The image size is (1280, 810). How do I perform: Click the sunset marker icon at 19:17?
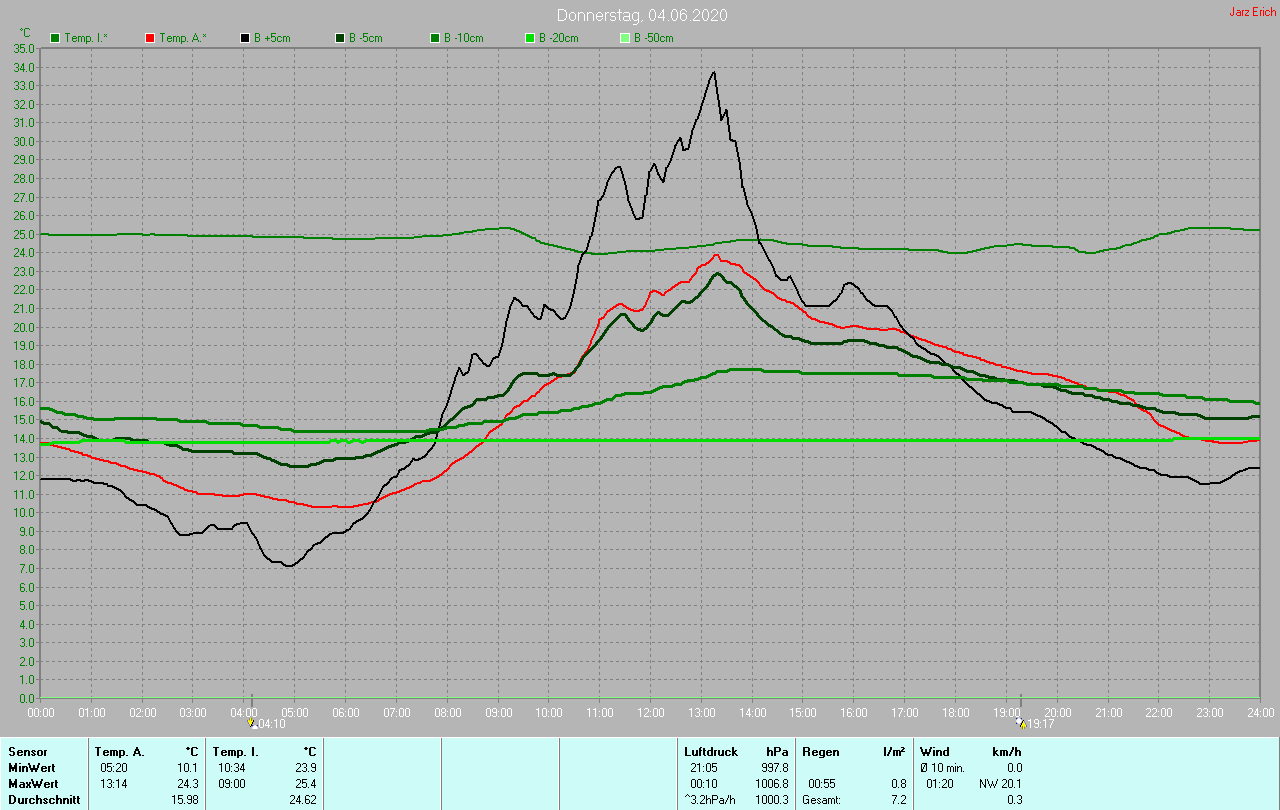click(1020, 722)
